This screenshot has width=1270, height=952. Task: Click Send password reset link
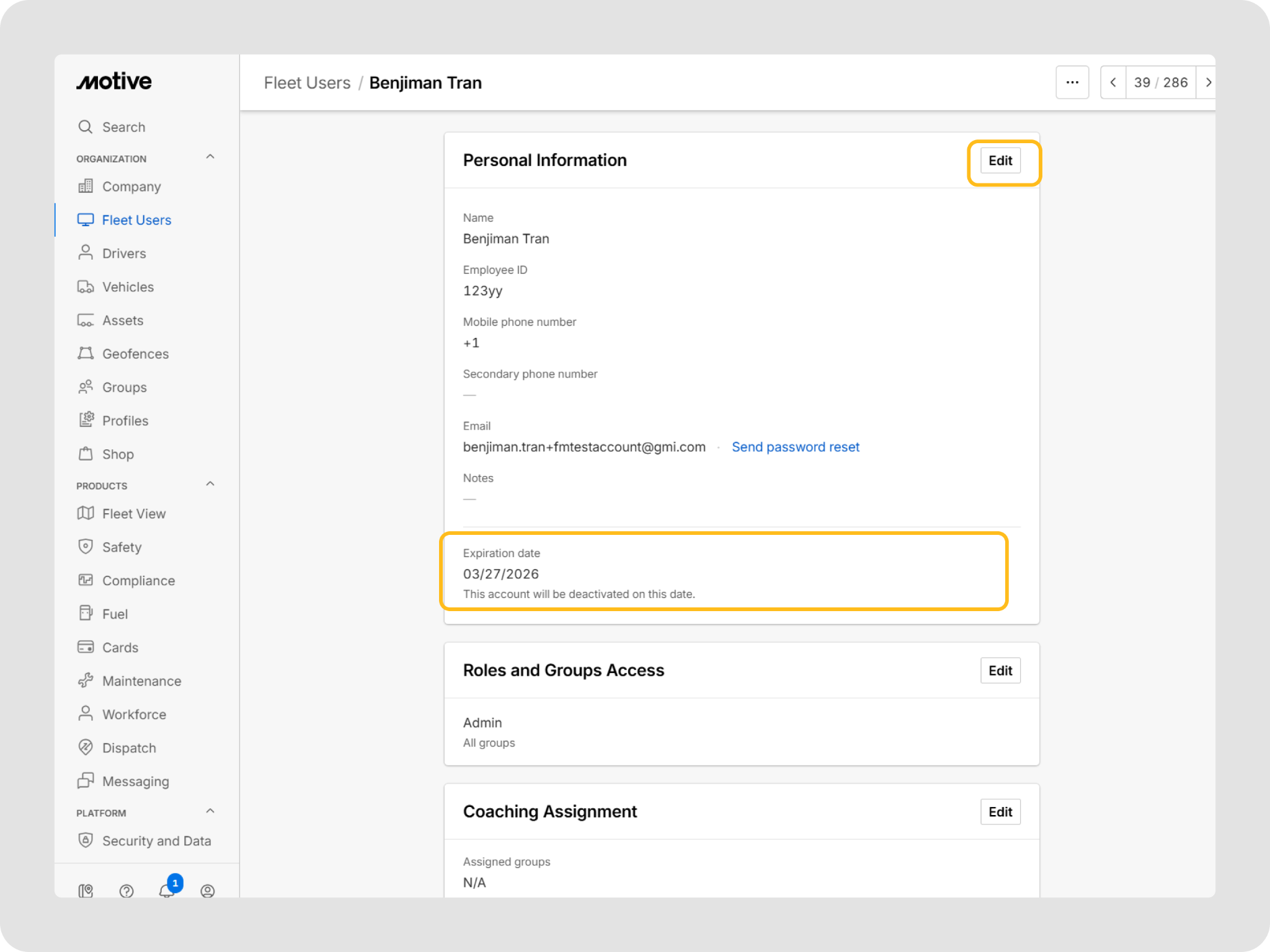tap(795, 447)
